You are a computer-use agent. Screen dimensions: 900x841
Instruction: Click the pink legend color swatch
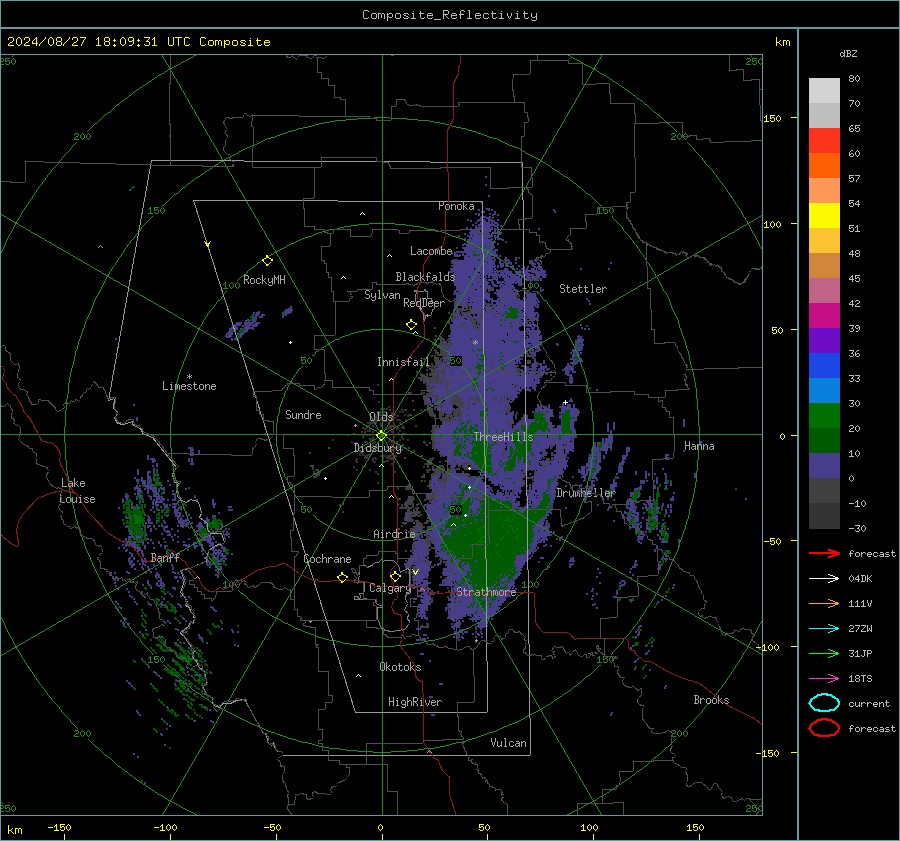[x=824, y=290]
